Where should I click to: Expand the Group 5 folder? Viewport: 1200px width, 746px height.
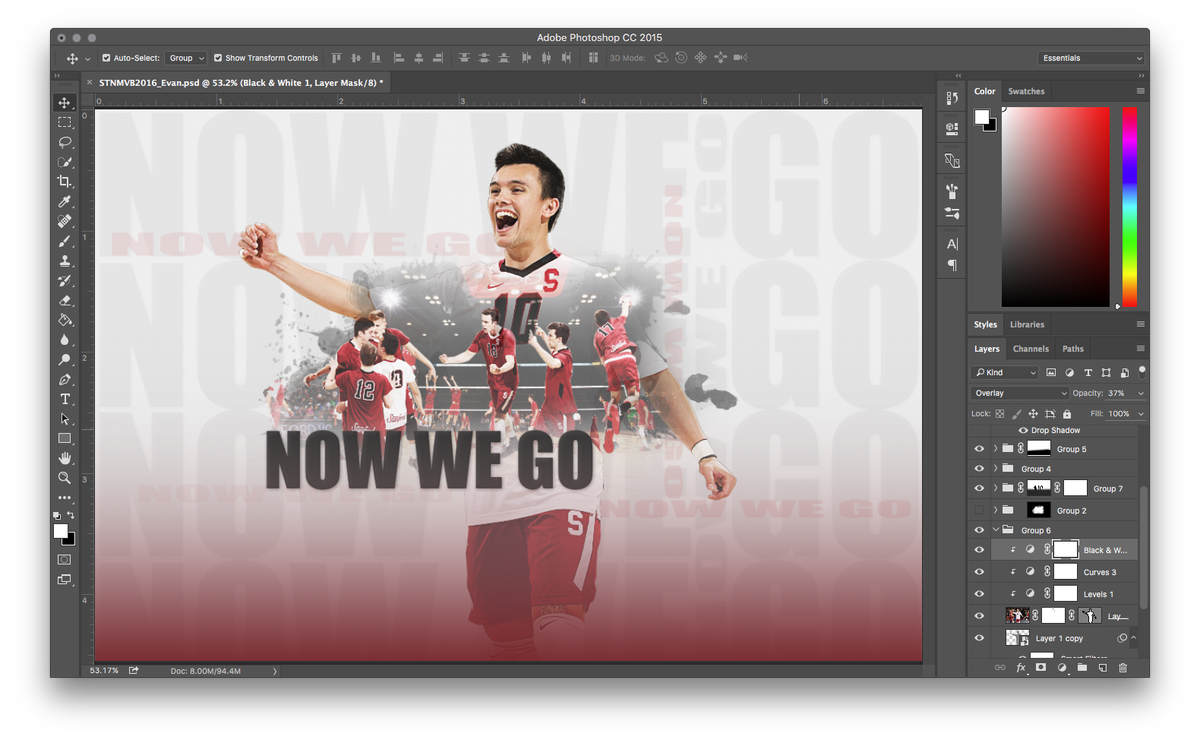pos(995,449)
